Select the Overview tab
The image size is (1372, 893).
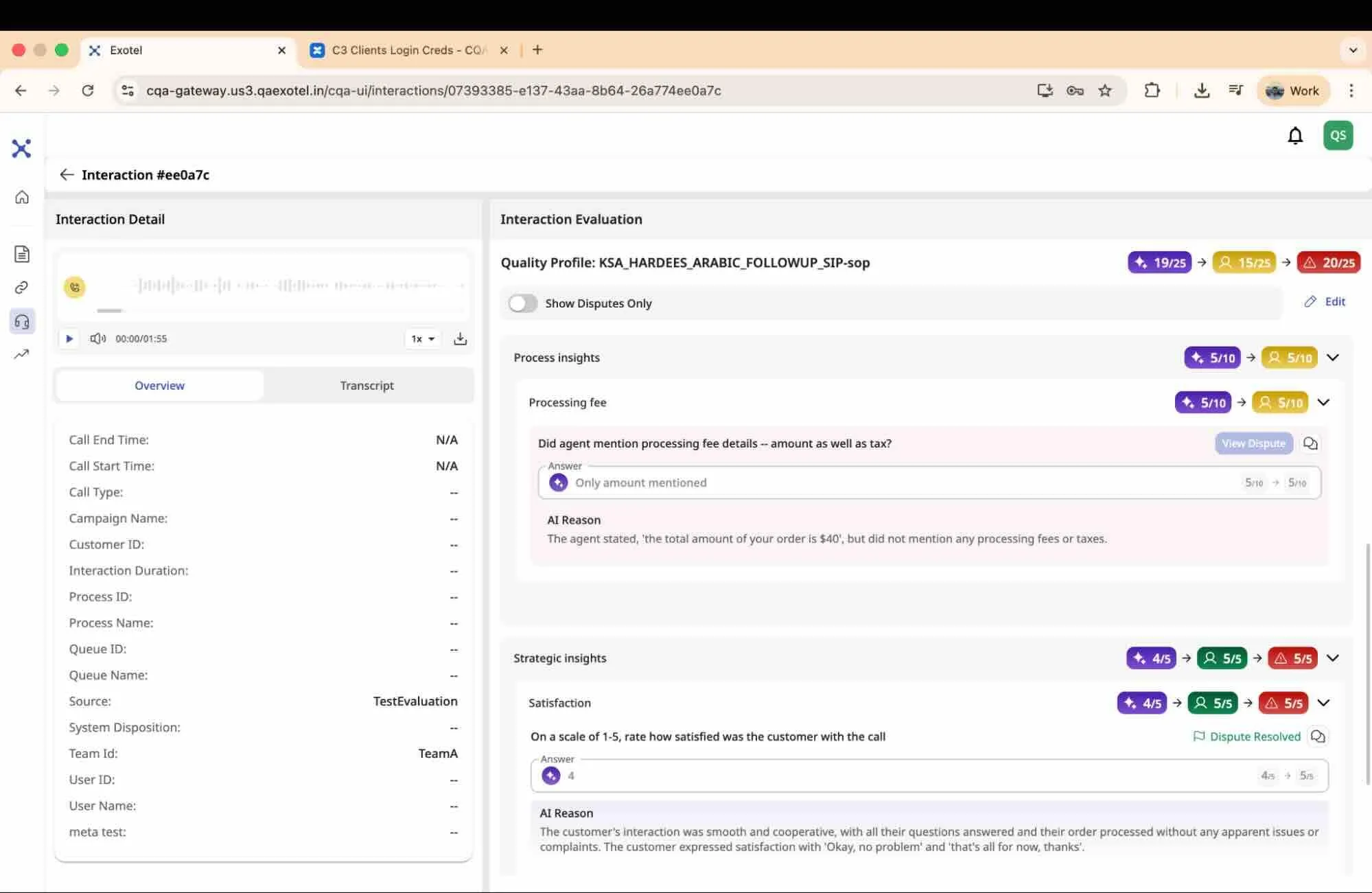[159, 386]
